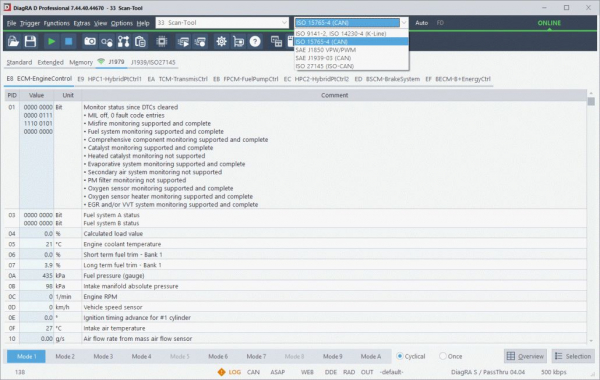Screen dimensions: 600x380
Task: Click the Mode 1 button
Action: tap(26, 356)
